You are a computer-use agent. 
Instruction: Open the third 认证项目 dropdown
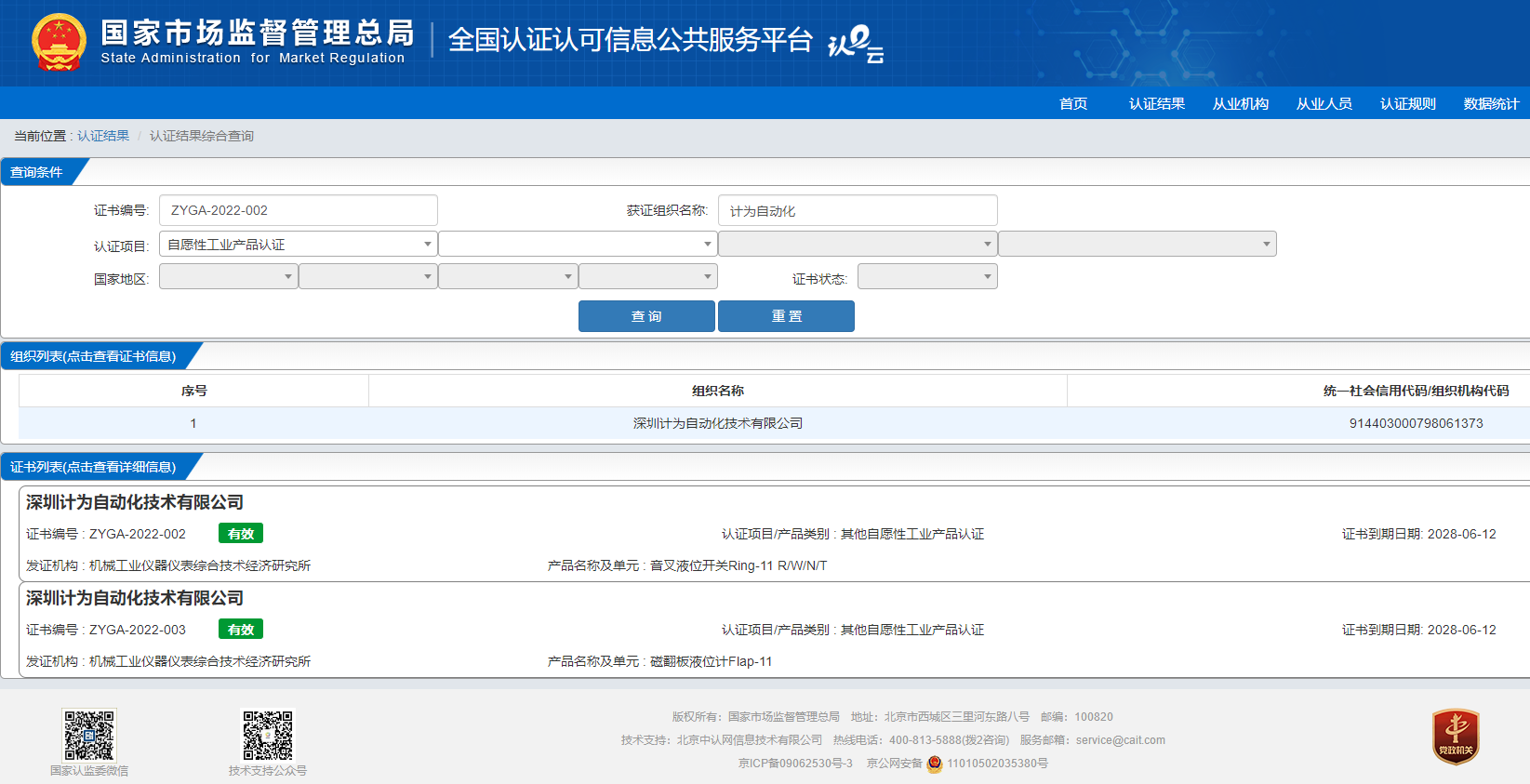858,244
